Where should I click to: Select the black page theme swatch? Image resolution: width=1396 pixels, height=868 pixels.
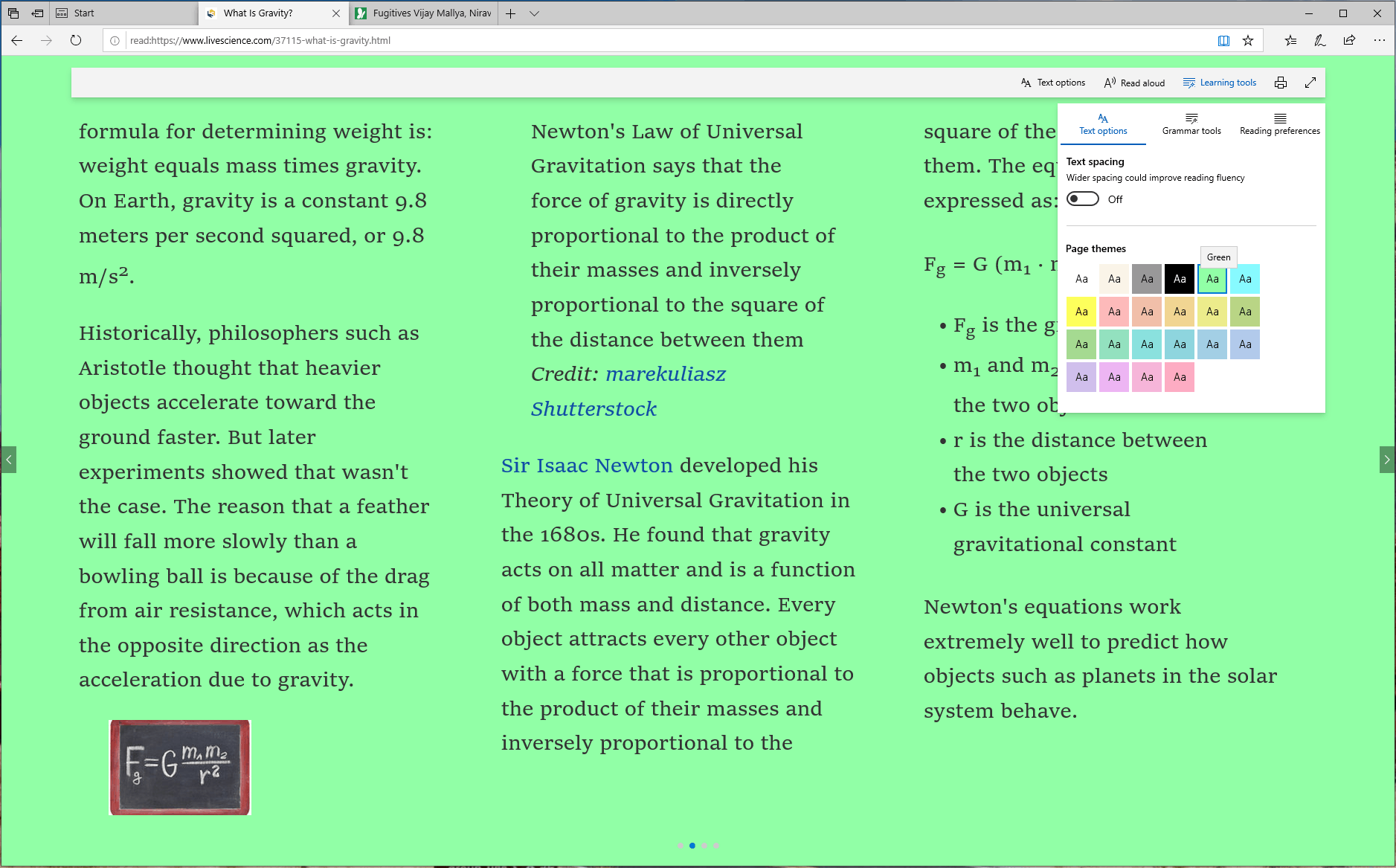pos(1180,279)
